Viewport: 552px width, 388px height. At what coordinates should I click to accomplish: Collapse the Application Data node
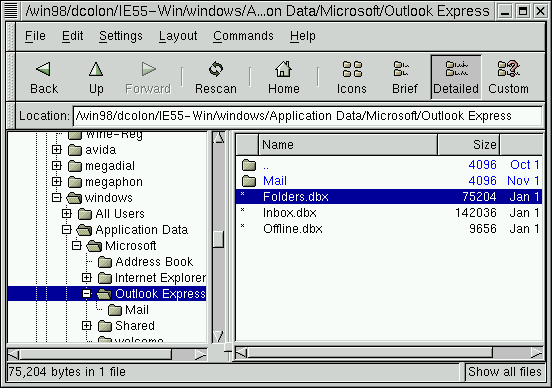coord(66,230)
